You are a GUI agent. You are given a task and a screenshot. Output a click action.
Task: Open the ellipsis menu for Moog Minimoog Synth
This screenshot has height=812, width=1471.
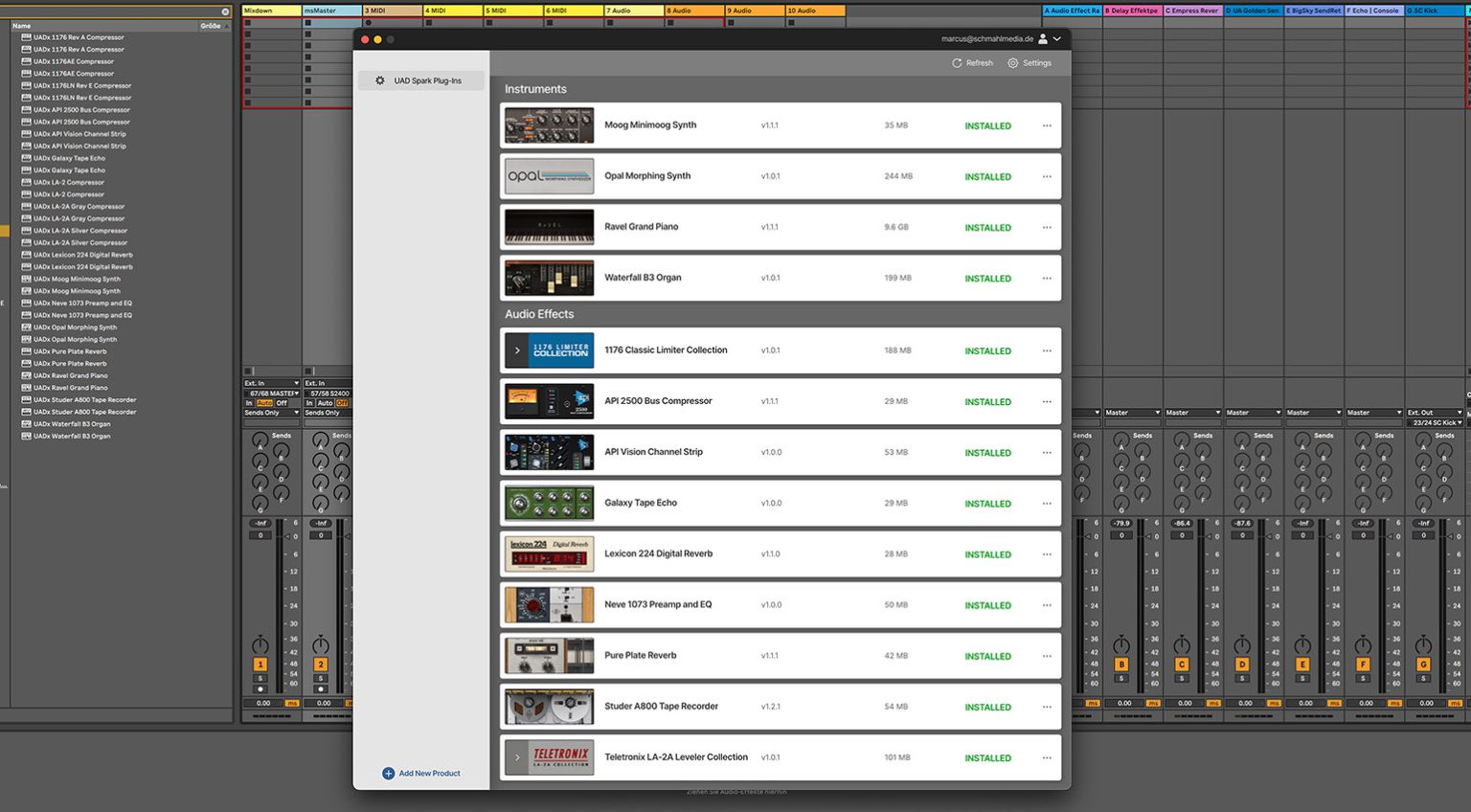[1046, 125]
